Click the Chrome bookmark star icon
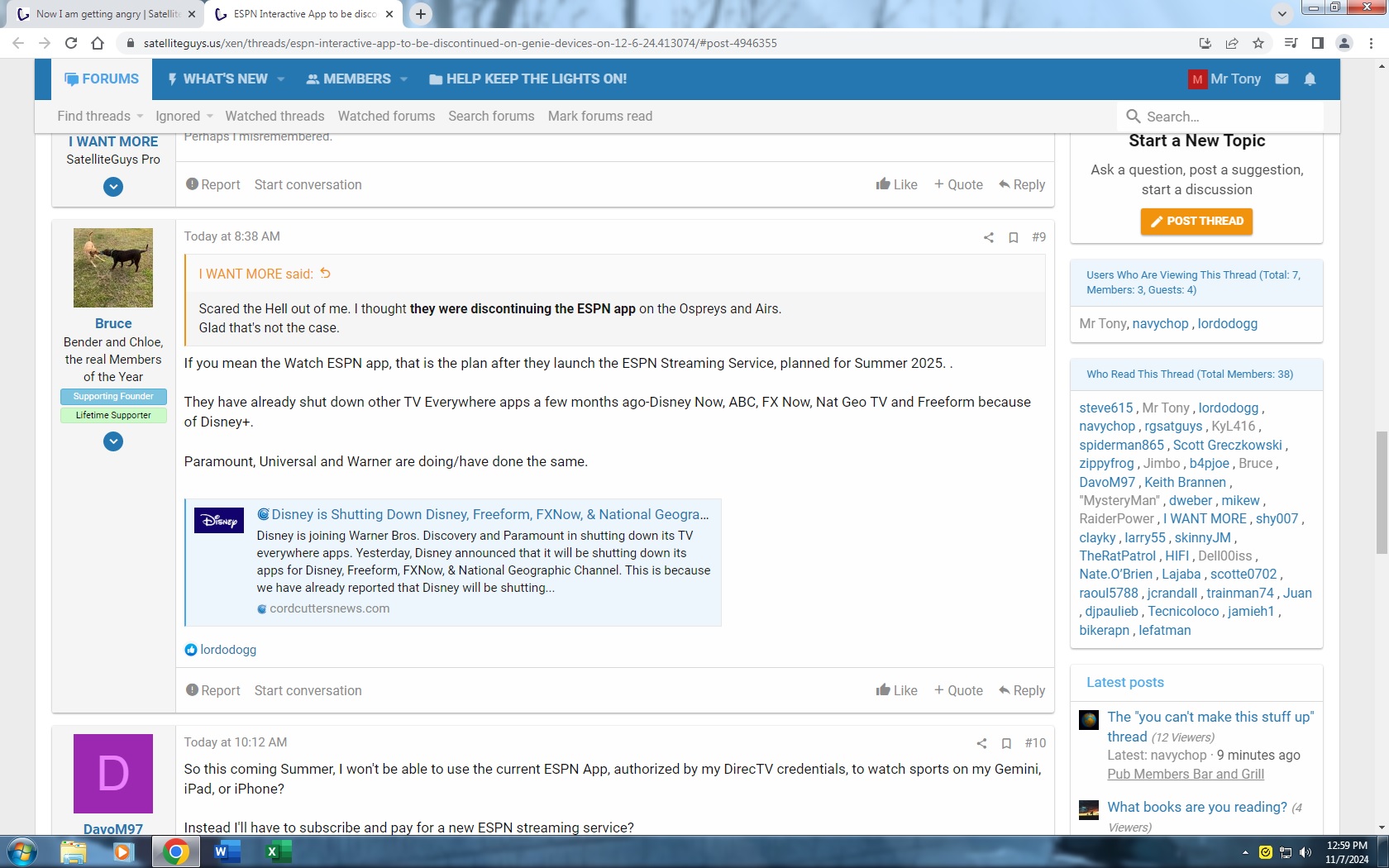This screenshot has width=1389, height=868. [1258, 43]
